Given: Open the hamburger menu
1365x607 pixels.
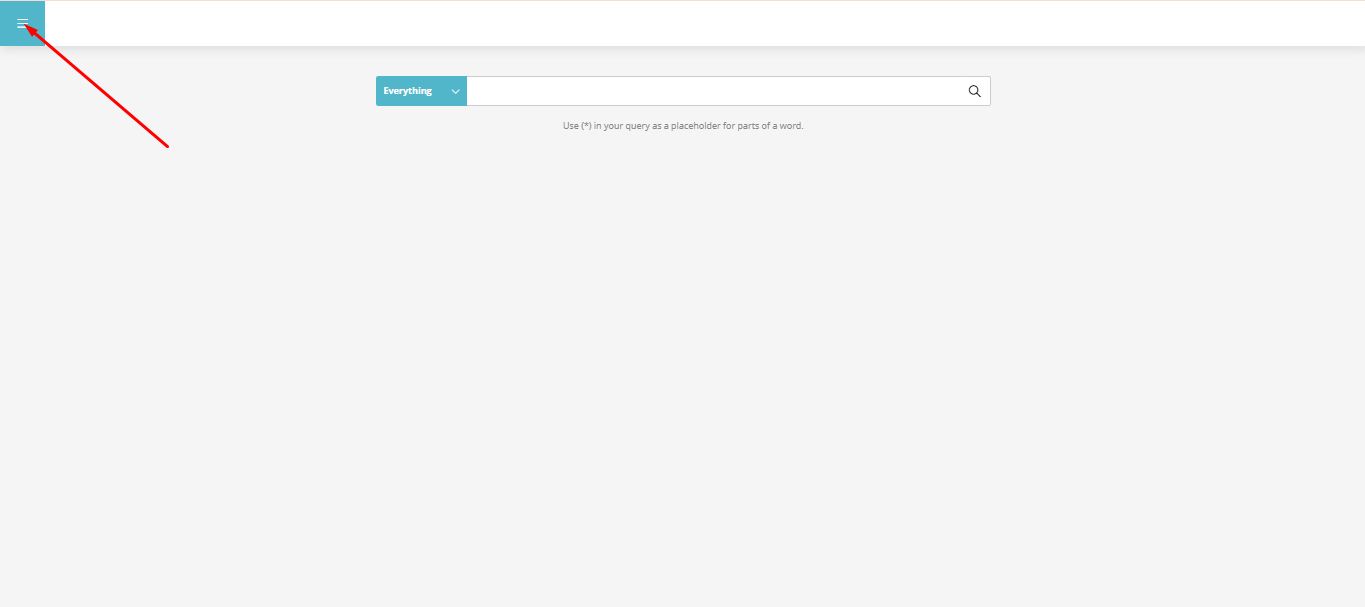Looking at the screenshot, I should click(x=22, y=23).
